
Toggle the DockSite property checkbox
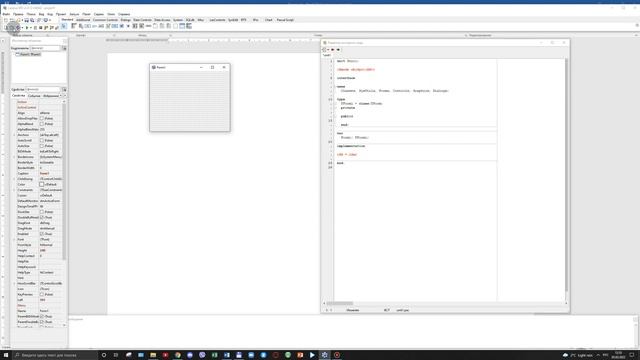pos(42,212)
